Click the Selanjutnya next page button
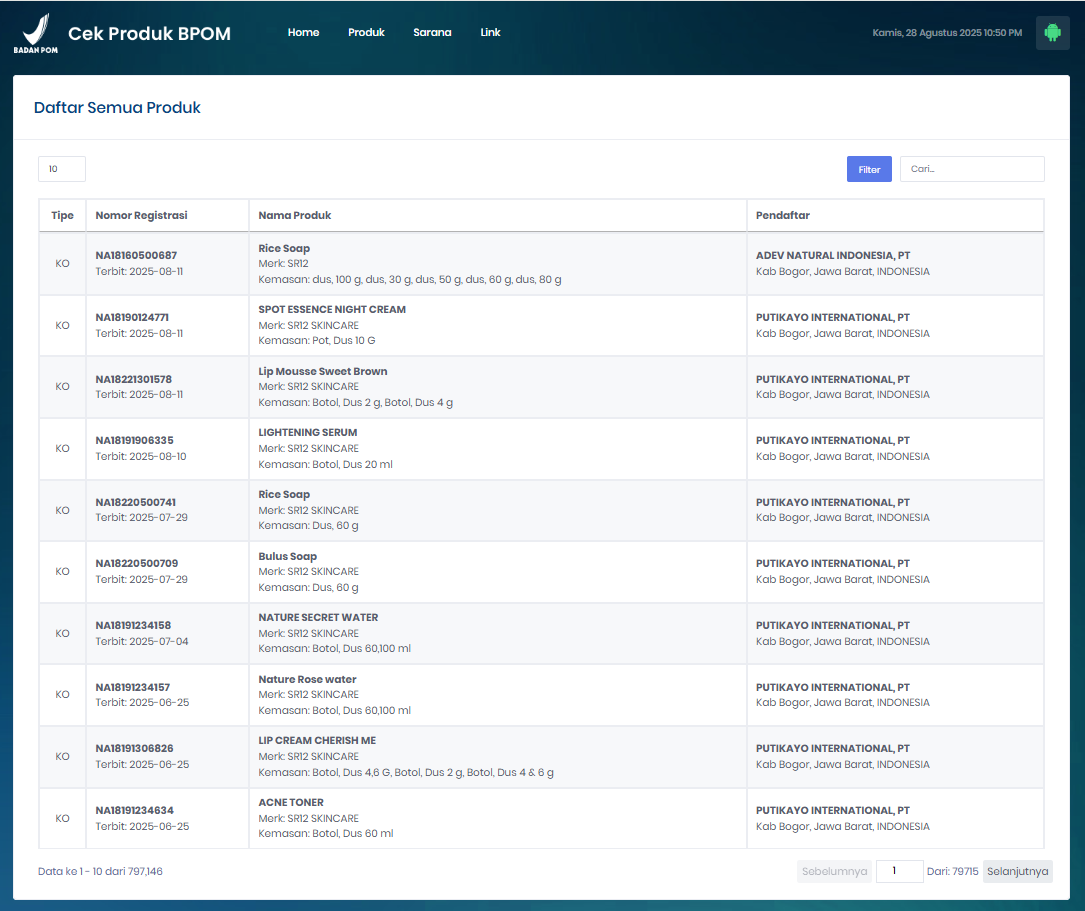Screen dimensions: 1085x911 pyautogui.click(x=1017, y=871)
